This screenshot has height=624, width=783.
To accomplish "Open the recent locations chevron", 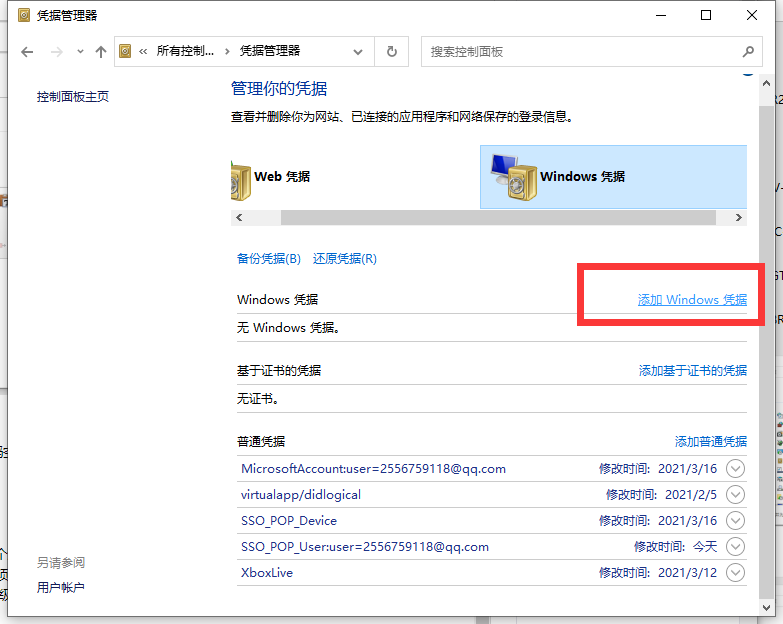I will 80,52.
